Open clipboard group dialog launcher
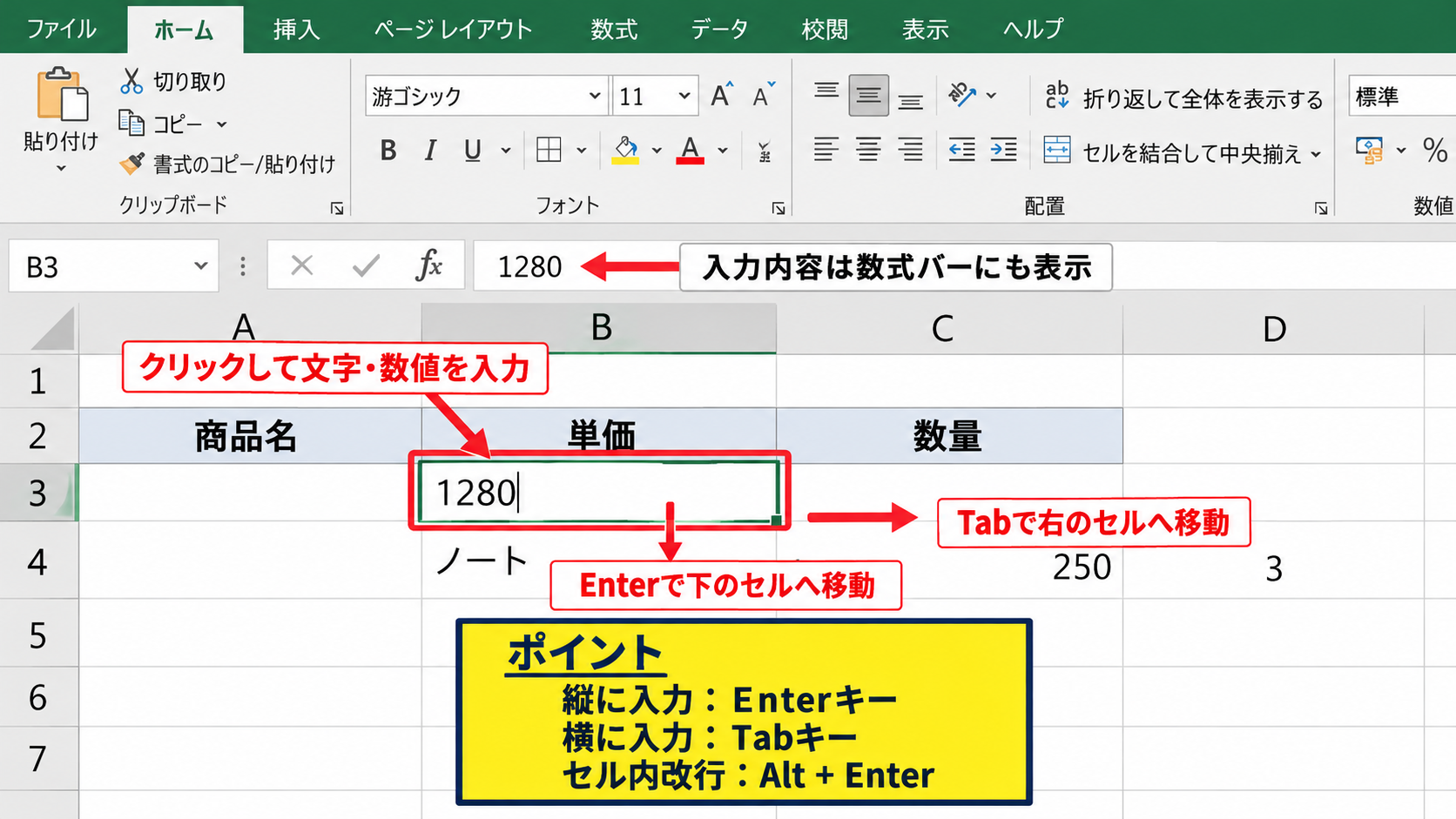This screenshot has width=1456, height=819. (x=337, y=208)
